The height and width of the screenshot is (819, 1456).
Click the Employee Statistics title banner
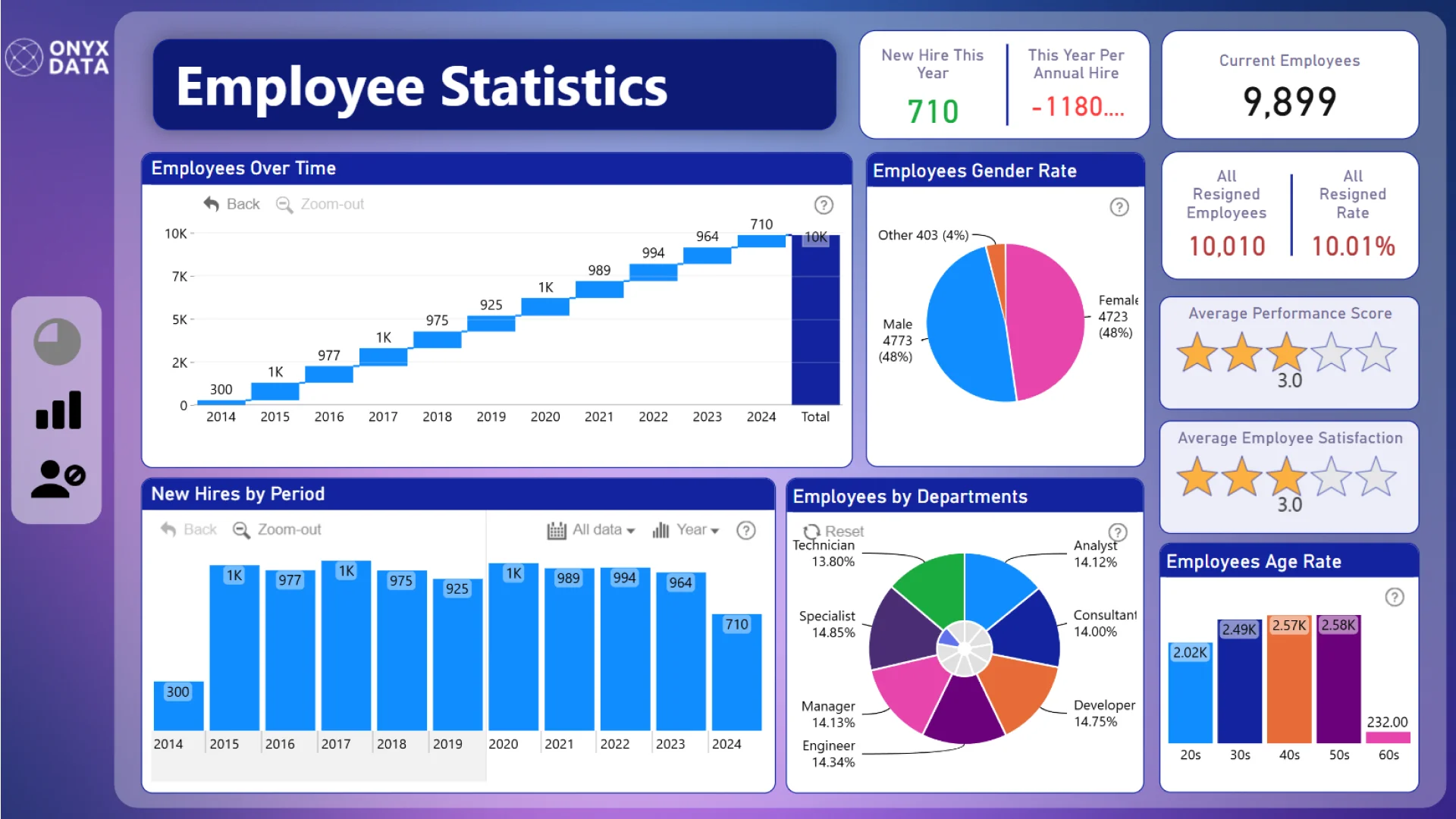(494, 85)
